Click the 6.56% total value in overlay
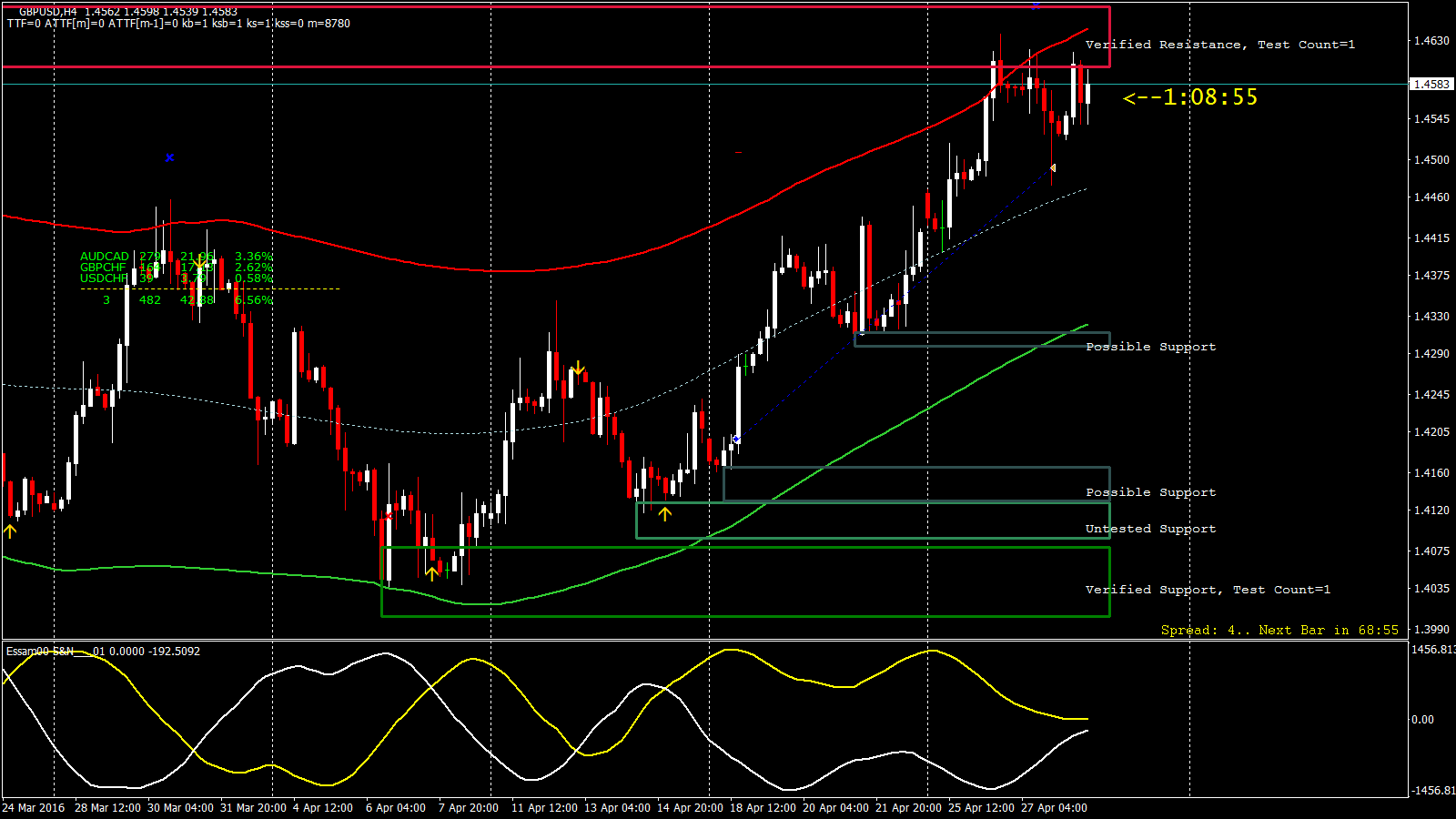The height and width of the screenshot is (819, 1456). click(x=253, y=300)
